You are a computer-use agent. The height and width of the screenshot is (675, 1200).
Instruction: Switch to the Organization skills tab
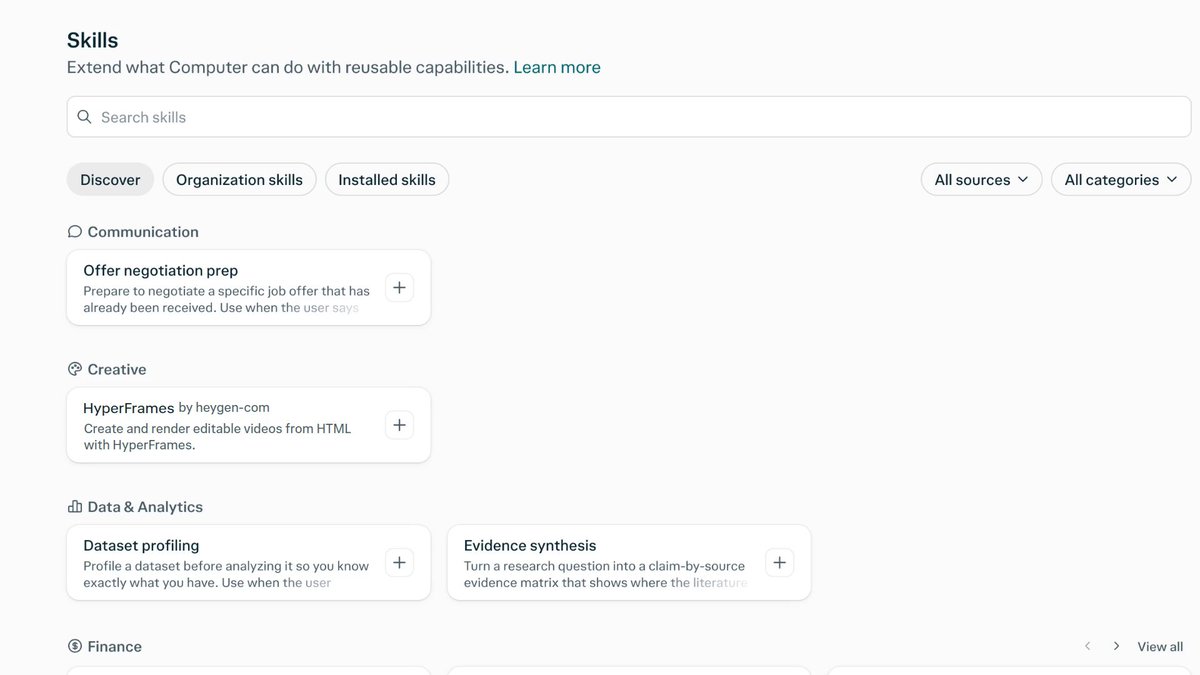tap(239, 180)
